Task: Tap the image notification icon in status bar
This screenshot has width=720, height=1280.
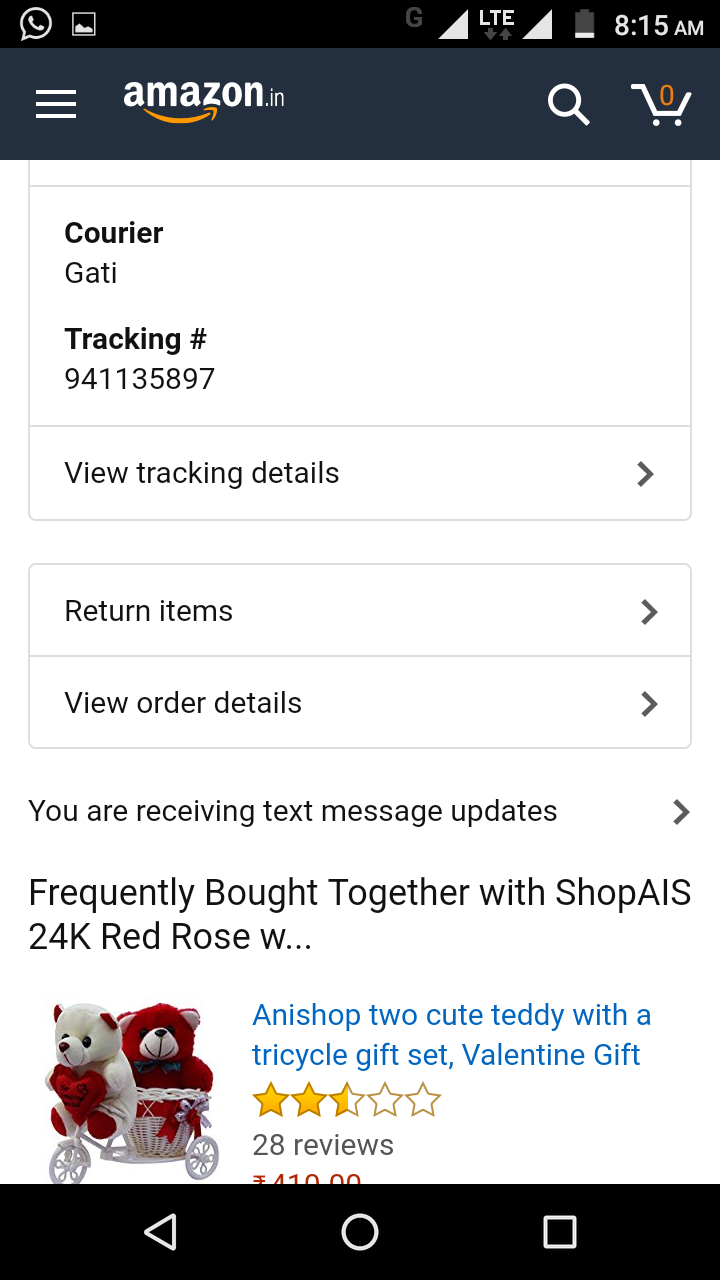Action: (84, 24)
